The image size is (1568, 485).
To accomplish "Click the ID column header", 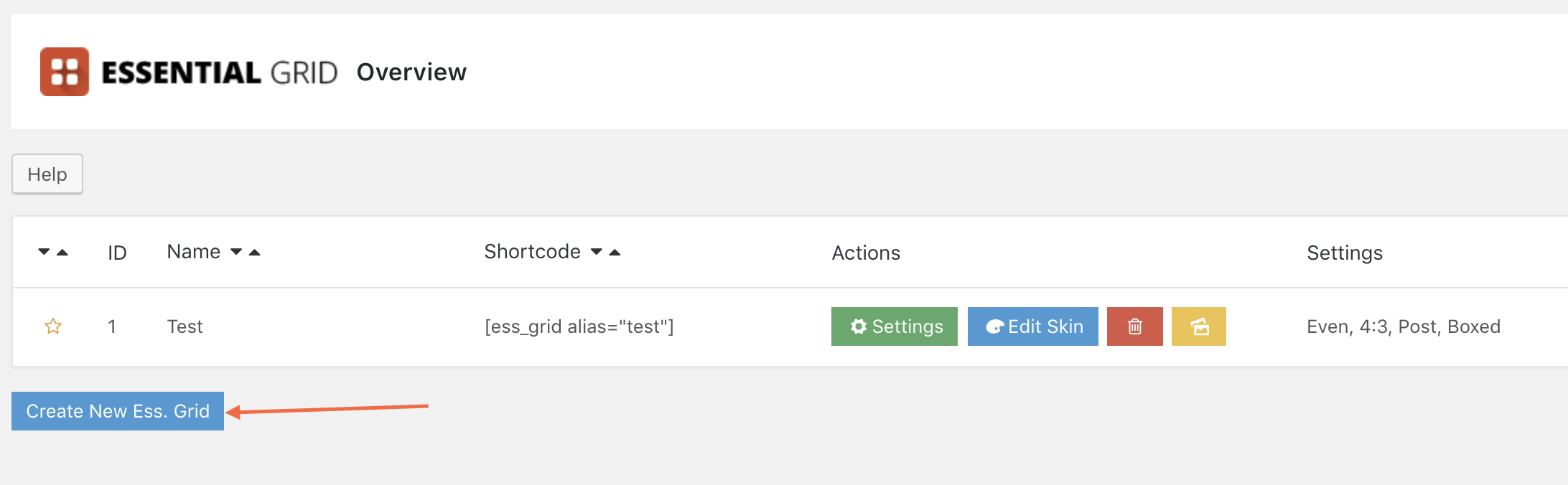I will tap(117, 253).
